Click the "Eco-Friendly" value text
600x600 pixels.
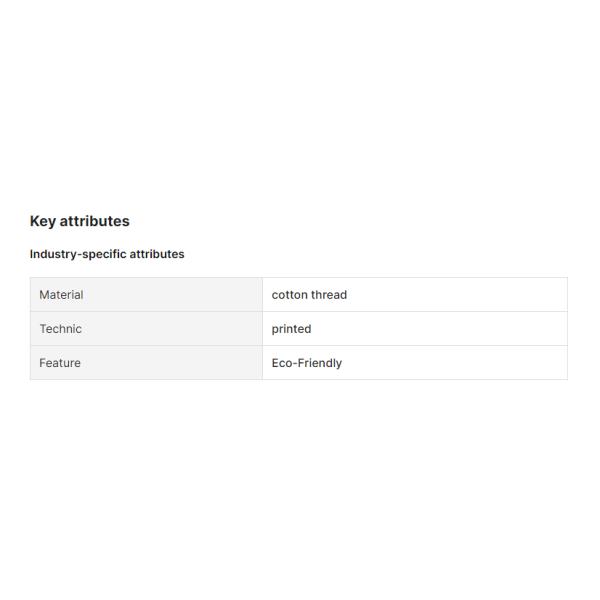click(x=307, y=363)
